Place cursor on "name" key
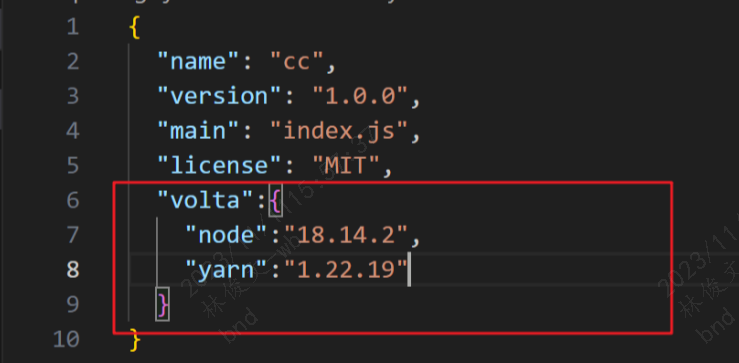 [198, 61]
